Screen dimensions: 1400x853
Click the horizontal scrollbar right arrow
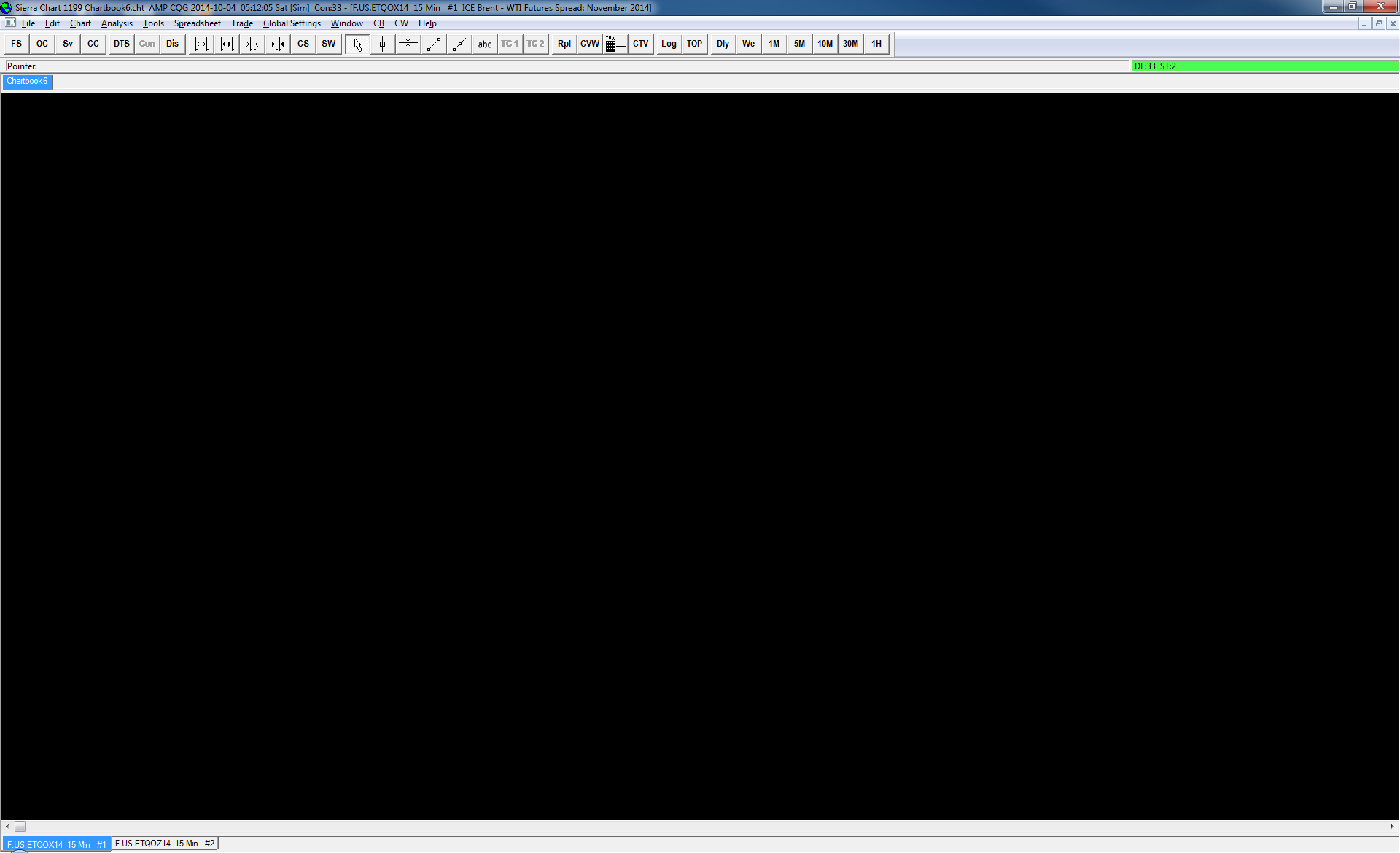(x=1392, y=826)
